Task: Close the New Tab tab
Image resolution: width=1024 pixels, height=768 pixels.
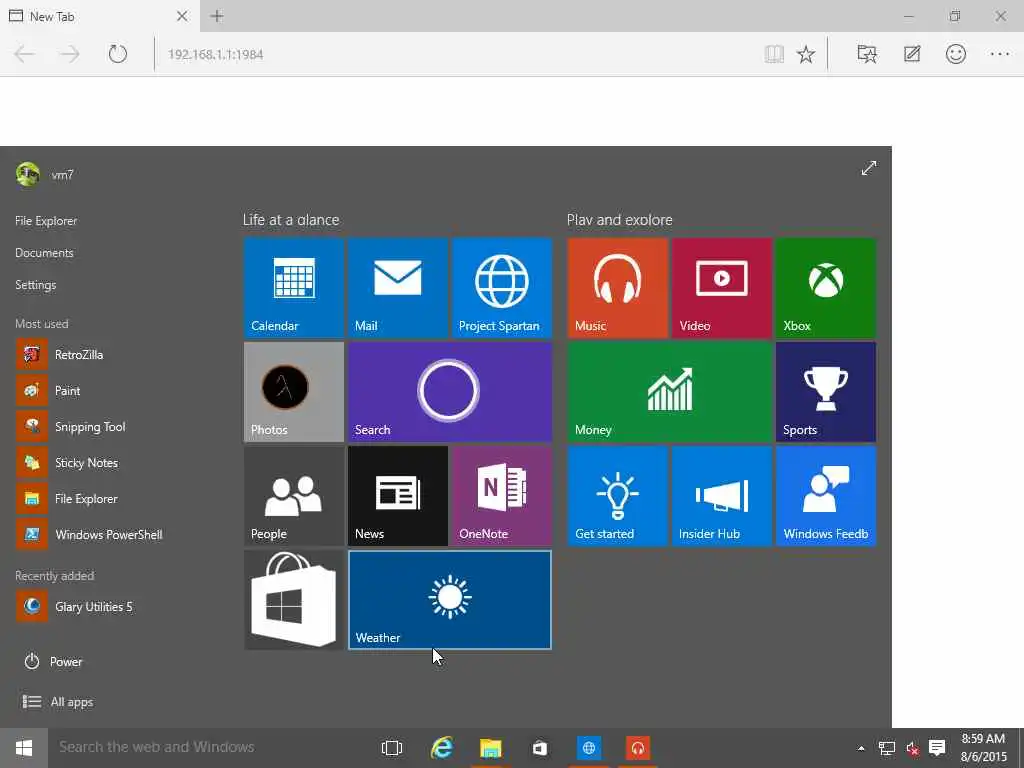Action: pyautogui.click(x=182, y=16)
